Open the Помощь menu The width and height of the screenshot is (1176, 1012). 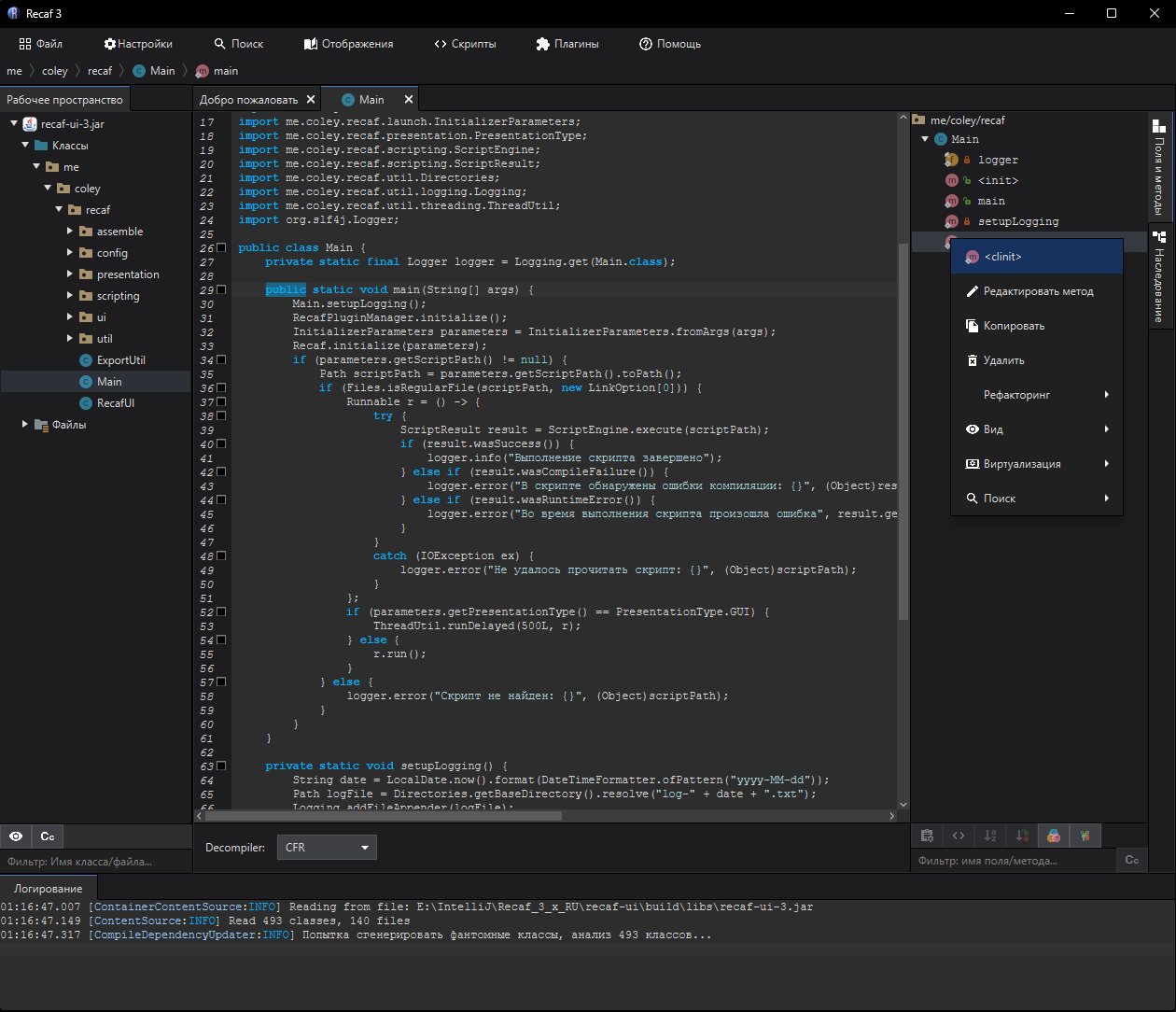click(x=670, y=44)
